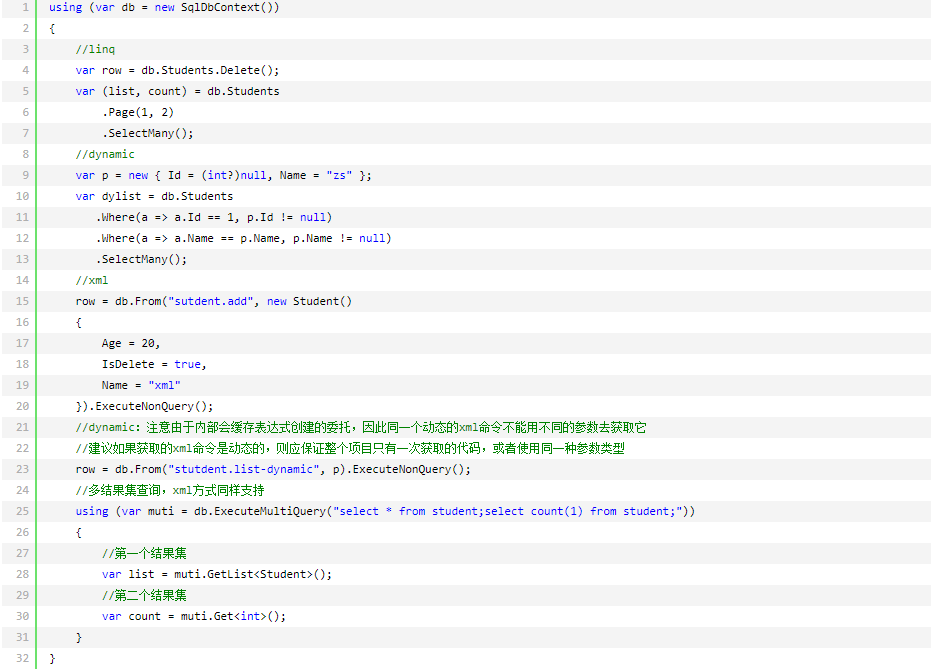Screen dimensions: 931x671
Task: Click '.SelectMany();' on line 7
Action: click(148, 134)
